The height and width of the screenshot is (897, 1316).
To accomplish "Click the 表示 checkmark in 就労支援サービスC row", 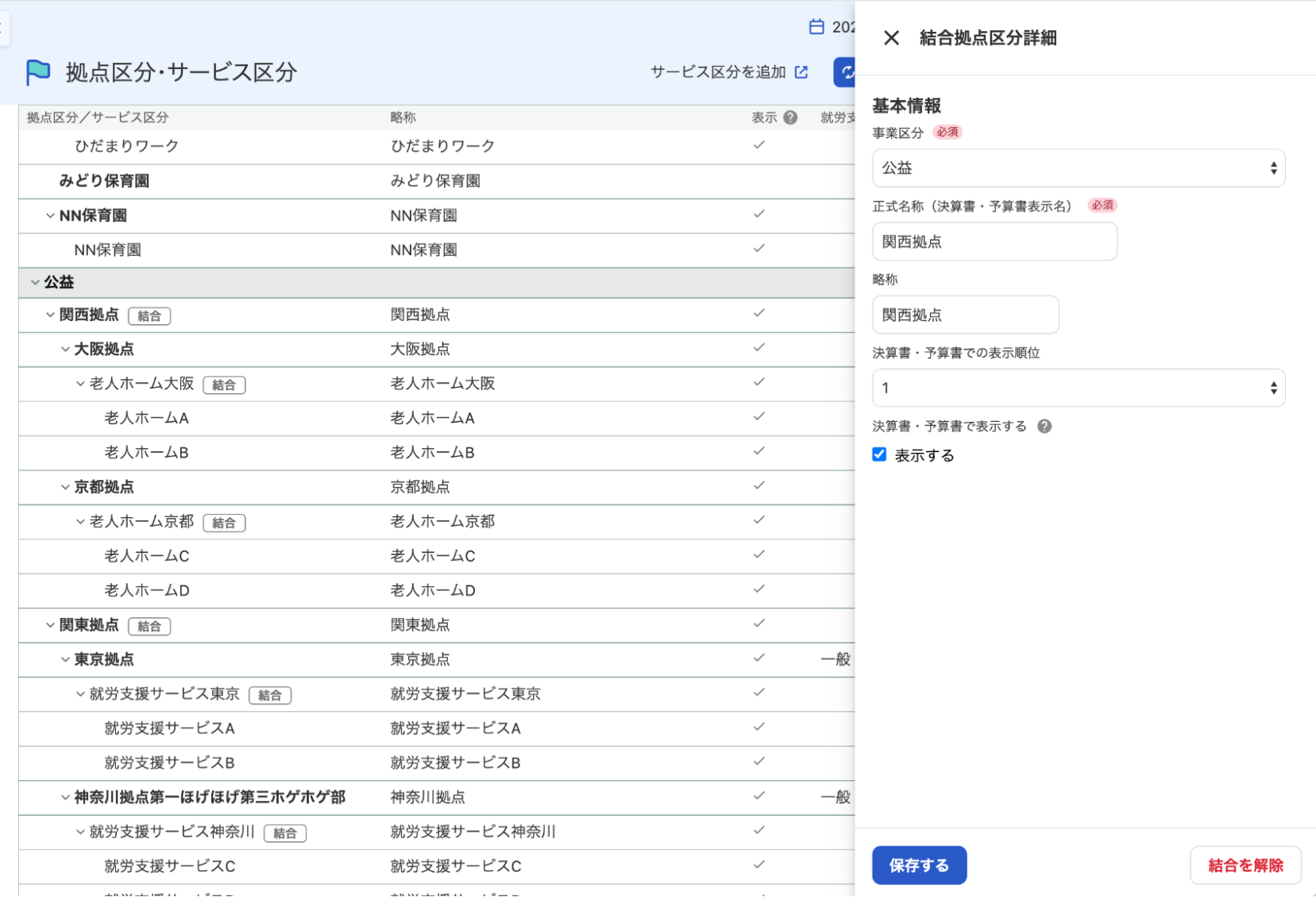I will [x=759, y=864].
